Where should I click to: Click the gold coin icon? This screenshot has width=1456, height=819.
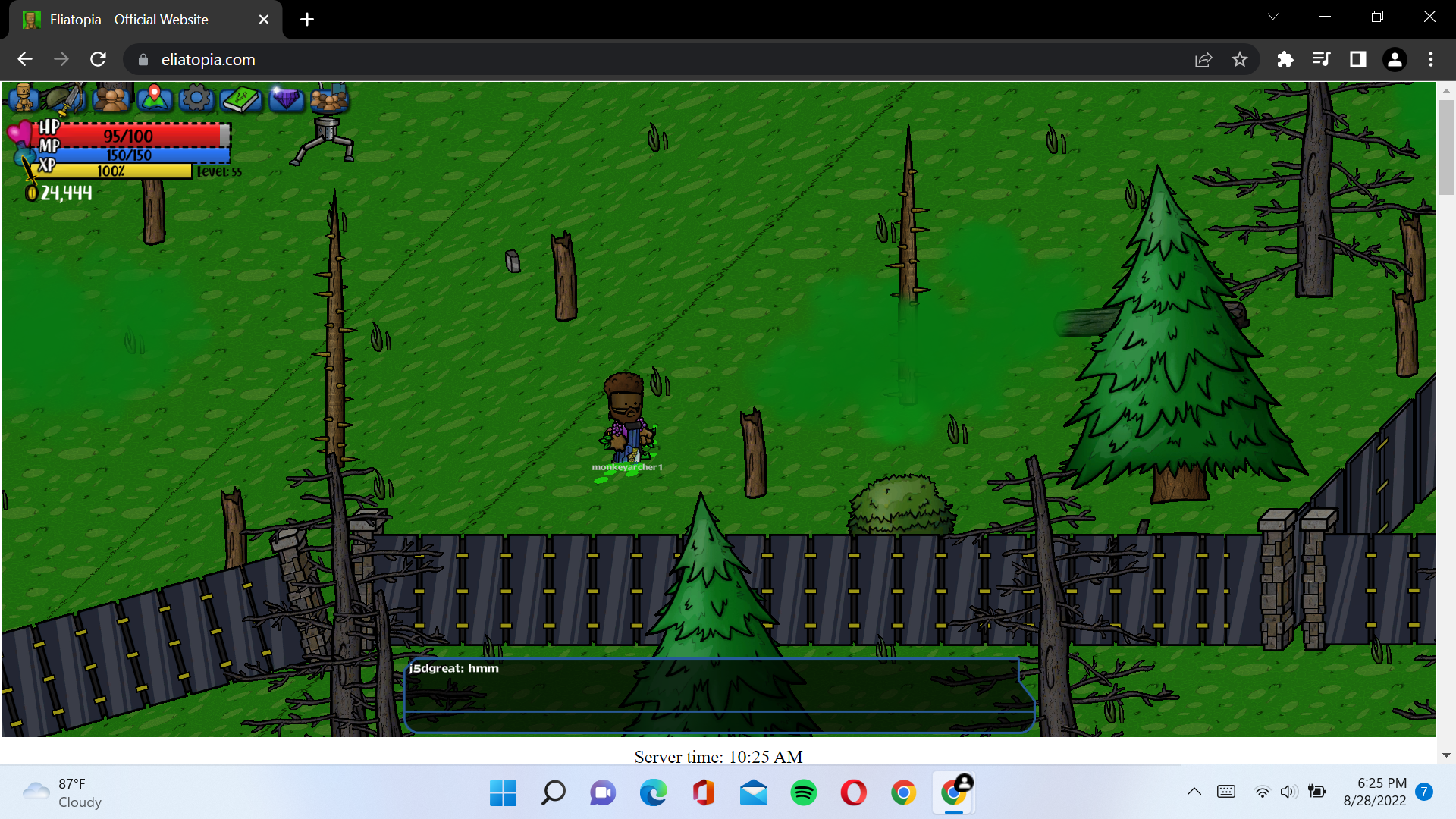[x=31, y=193]
